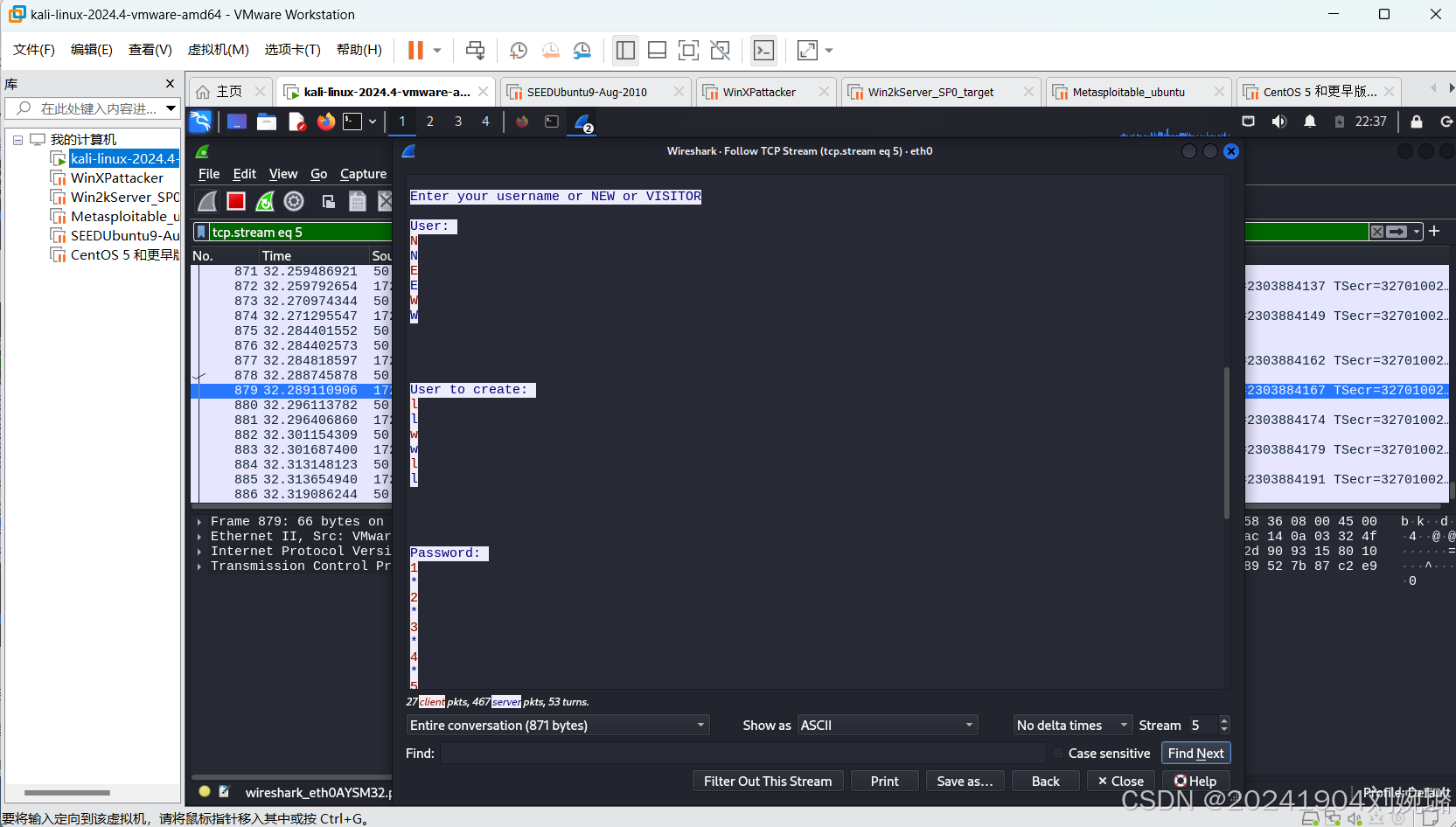Screen dimensions: 1456x827
Task: Clear the display filter with X button
Action: pyautogui.click(x=1377, y=232)
